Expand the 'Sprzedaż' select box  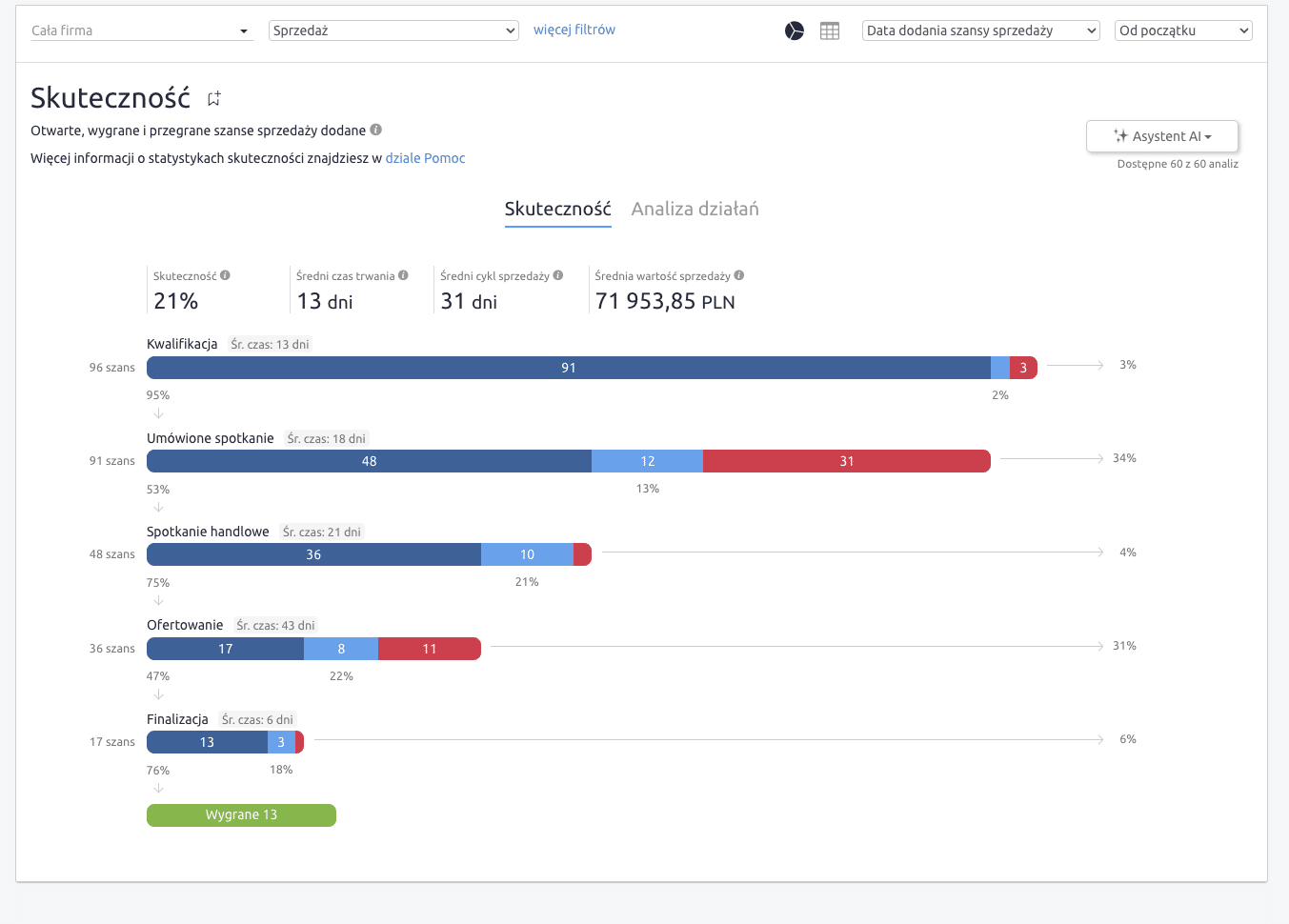tap(393, 30)
